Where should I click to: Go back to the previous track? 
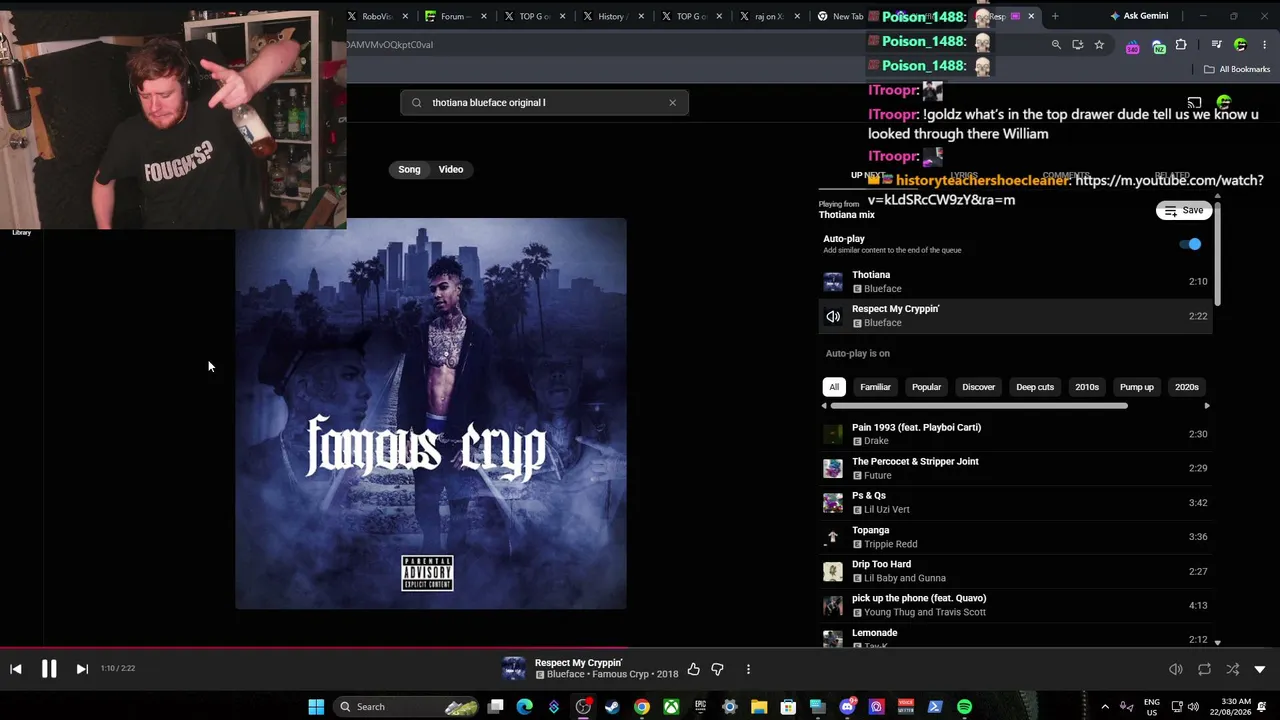coord(16,669)
